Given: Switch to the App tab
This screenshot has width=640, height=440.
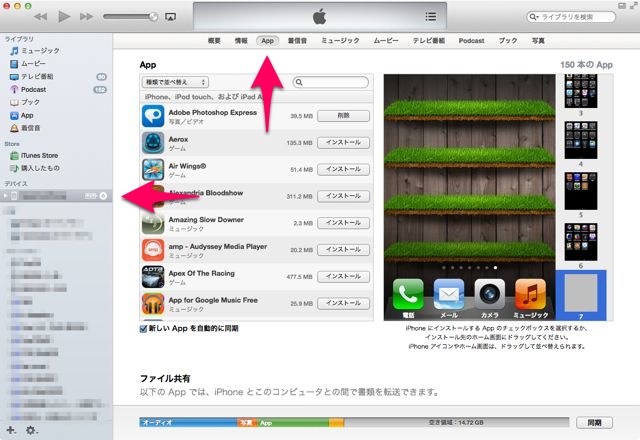Looking at the screenshot, I should (x=268, y=41).
